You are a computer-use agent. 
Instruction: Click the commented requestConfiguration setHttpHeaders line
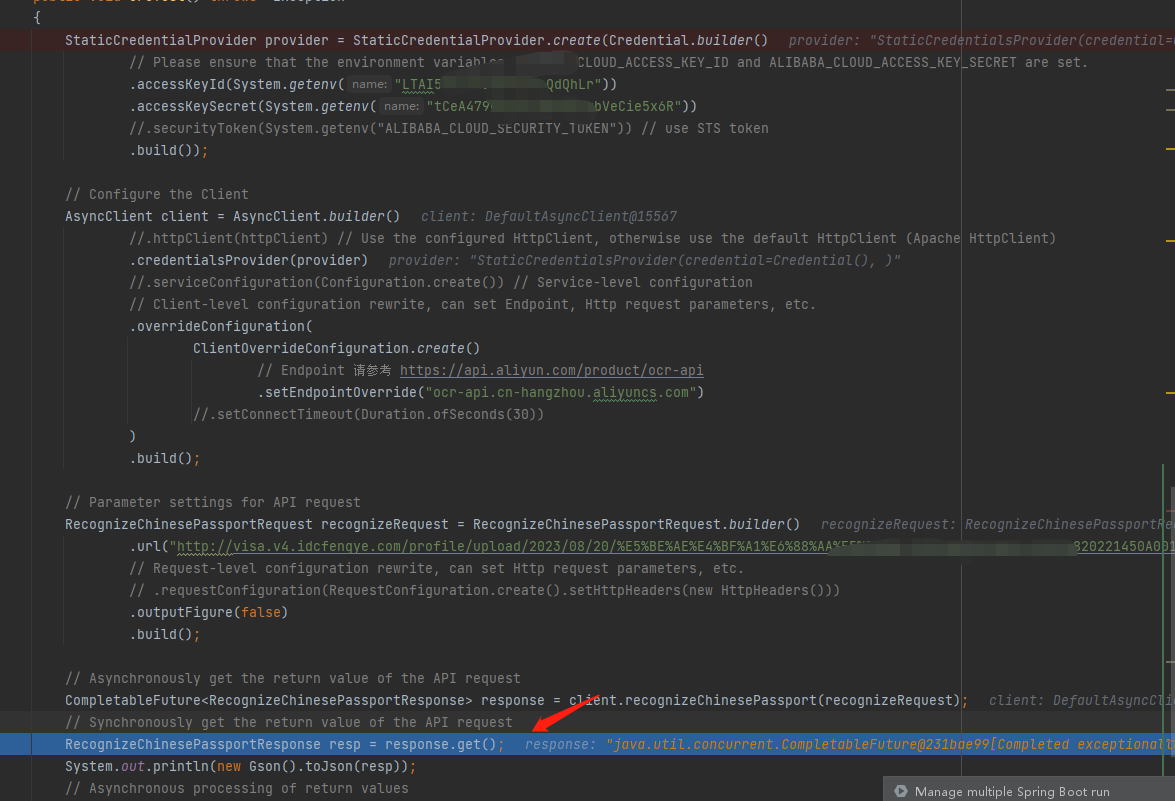coord(484,590)
